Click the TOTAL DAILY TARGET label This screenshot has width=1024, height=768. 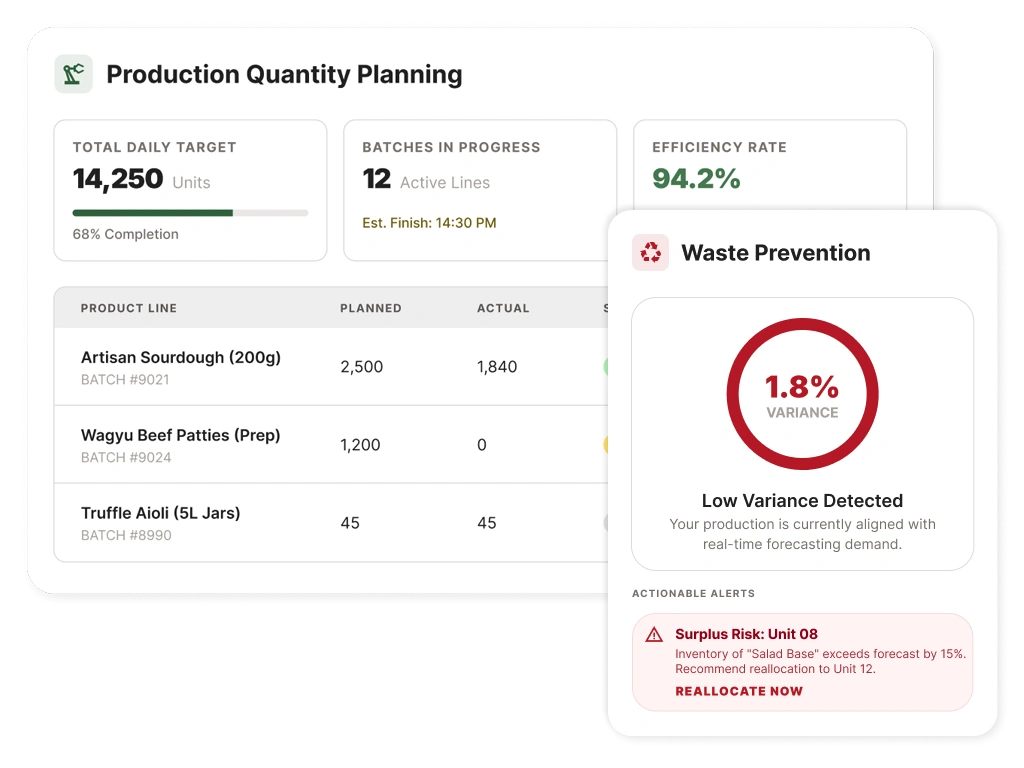tap(154, 147)
